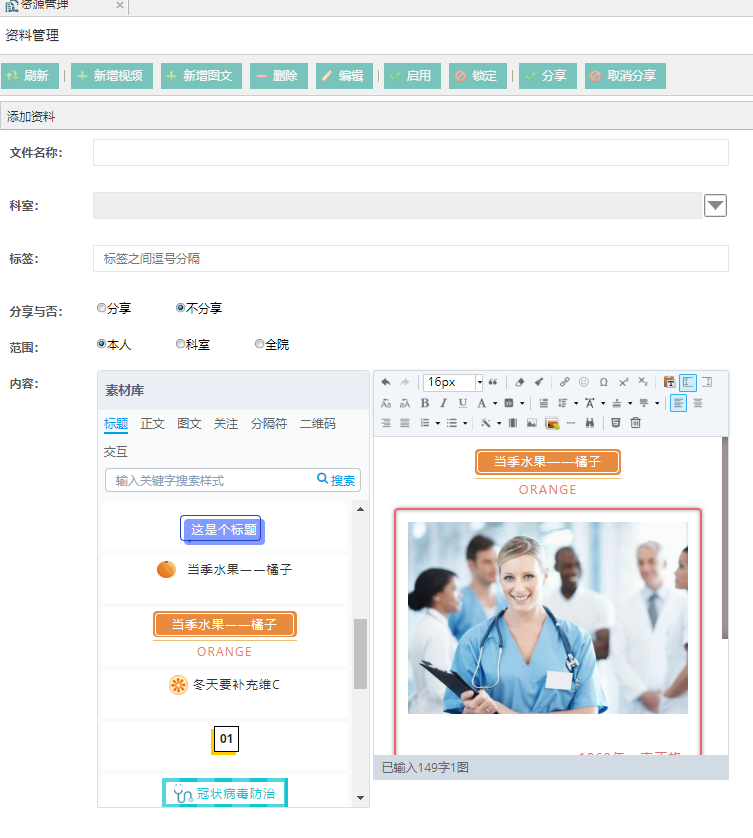Choose 本人 as the range
Image resolution: width=753 pixels, height=838 pixels.
[x=101, y=344]
